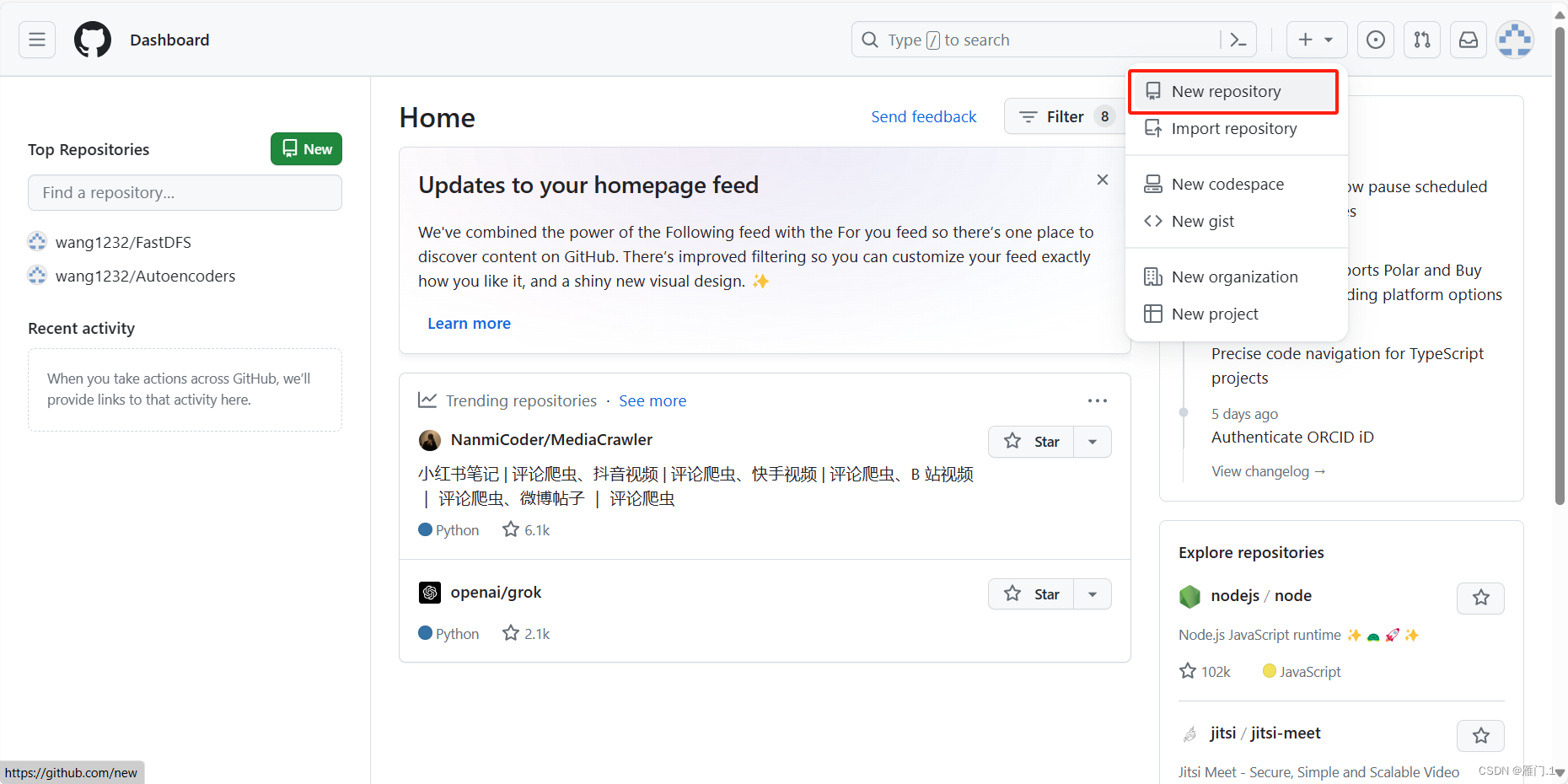Expand star list dropdown for openai/grok

point(1093,594)
